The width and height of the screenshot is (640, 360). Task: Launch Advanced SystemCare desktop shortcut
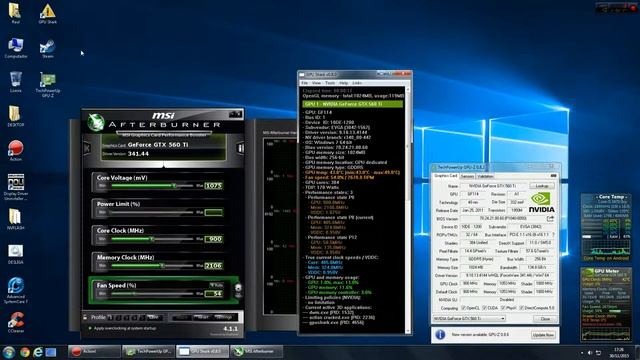coord(16,290)
